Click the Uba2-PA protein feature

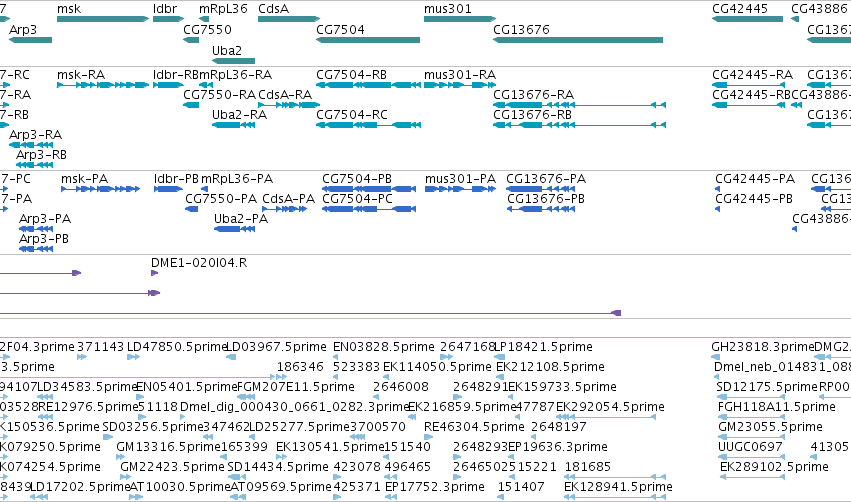pyautogui.click(x=234, y=229)
